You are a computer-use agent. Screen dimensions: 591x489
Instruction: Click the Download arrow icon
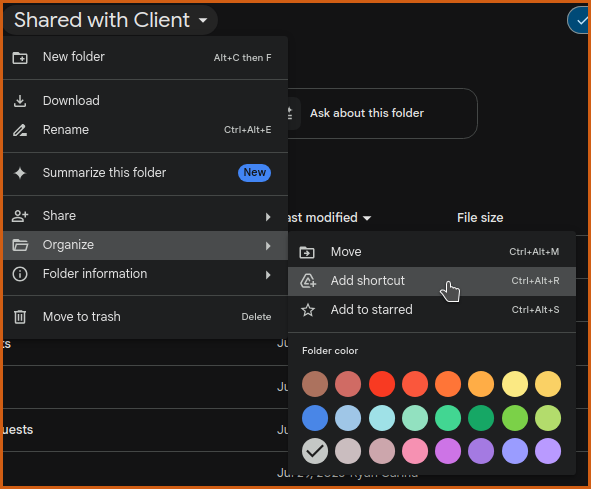(x=20, y=101)
